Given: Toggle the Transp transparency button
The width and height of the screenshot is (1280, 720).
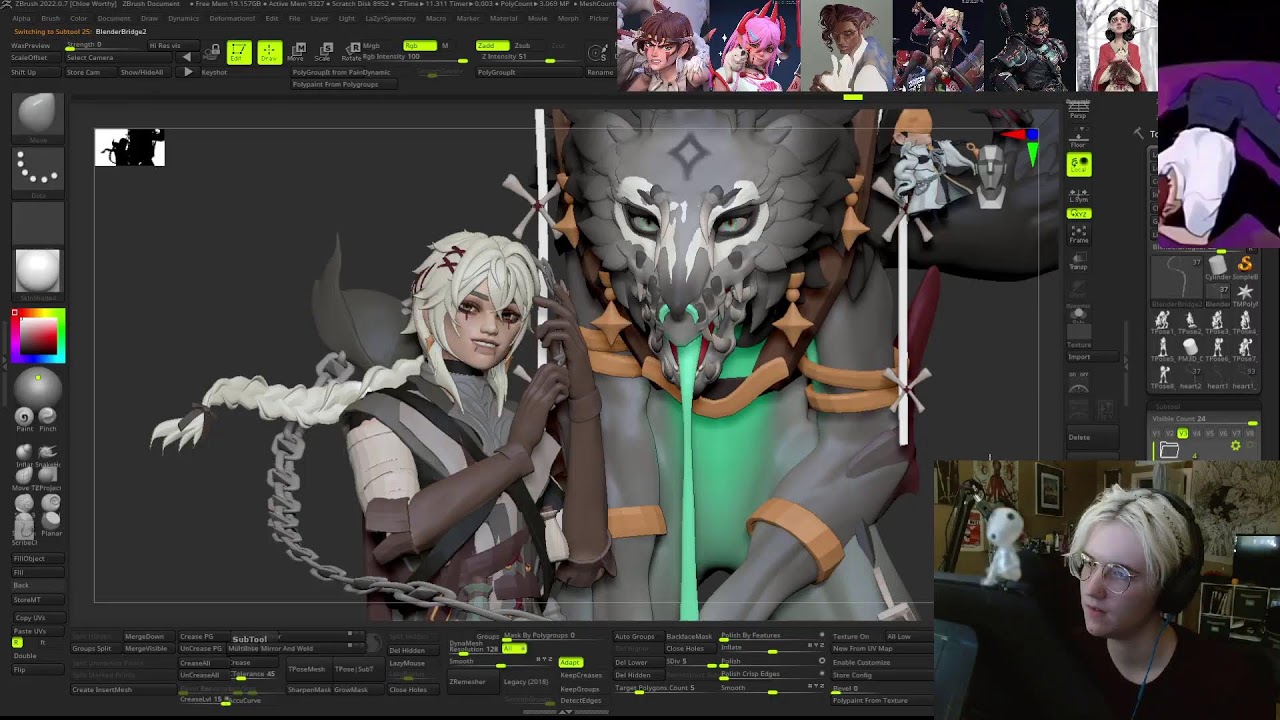Looking at the screenshot, I should tap(1078, 260).
